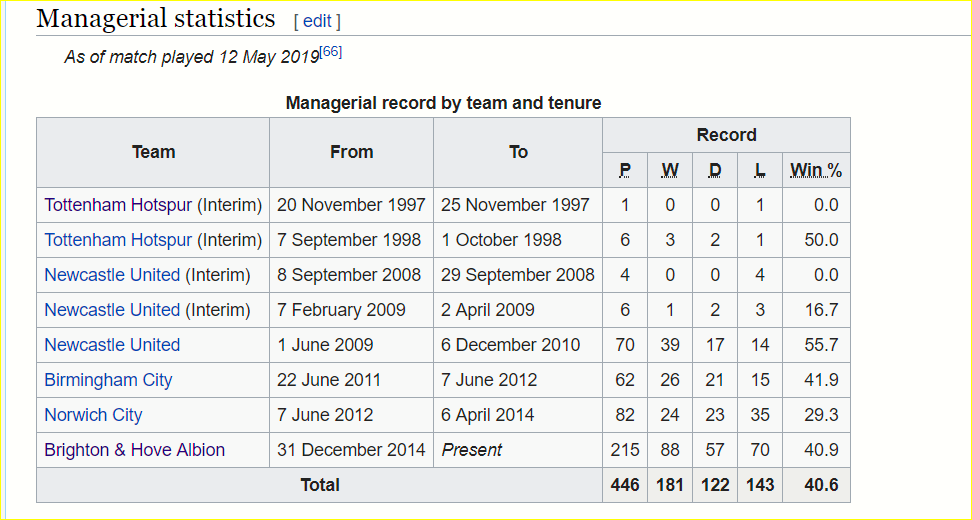Open first Tottenham Hotspur link (1997 row)
This screenshot has height=520, width=972.
pos(118,205)
